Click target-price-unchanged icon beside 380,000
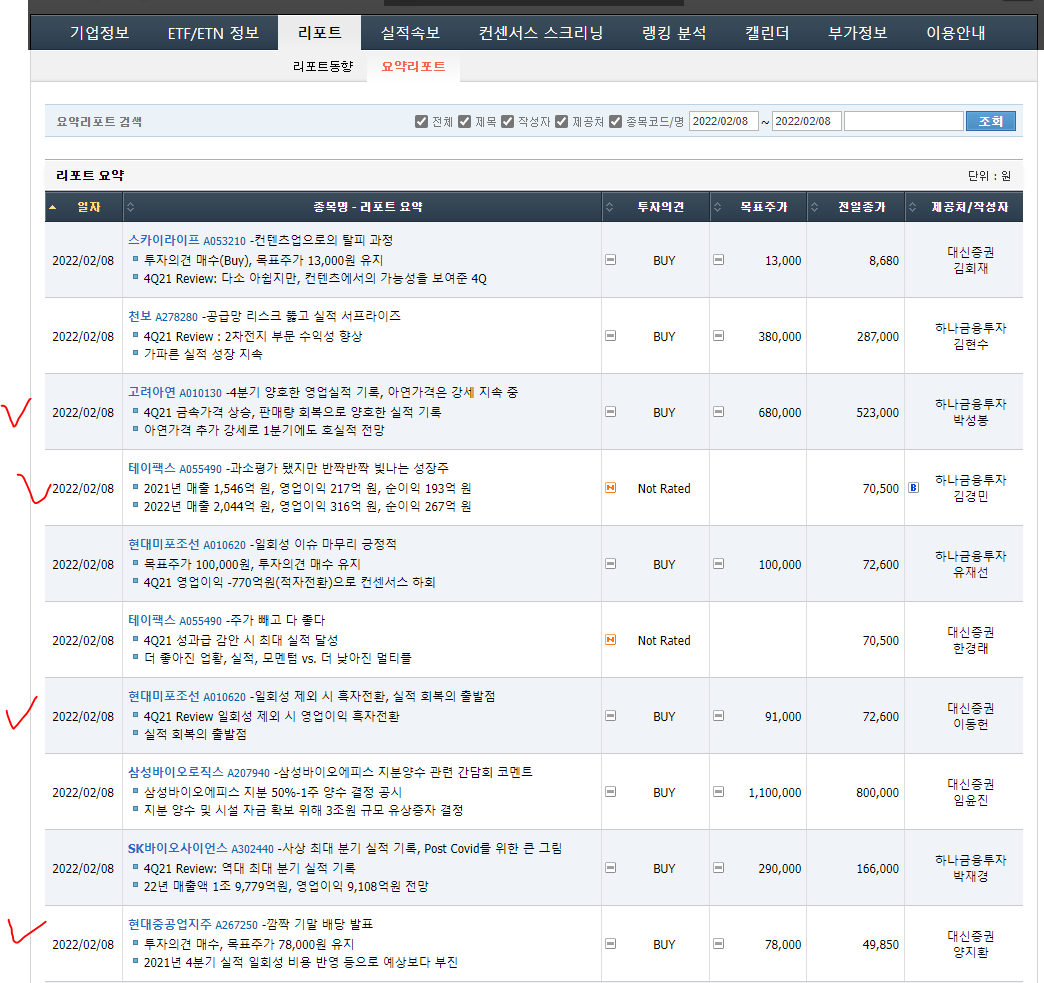This screenshot has height=983, width=1044. click(x=718, y=336)
